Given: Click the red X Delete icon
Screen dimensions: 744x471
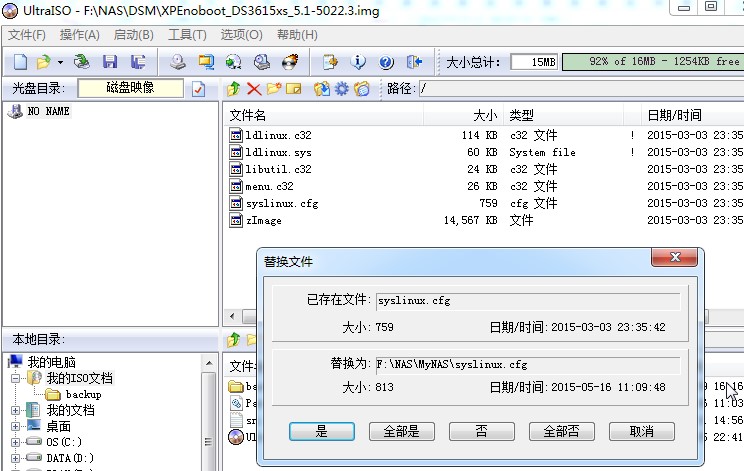Looking at the screenshot, I should [x=254, y=89].
